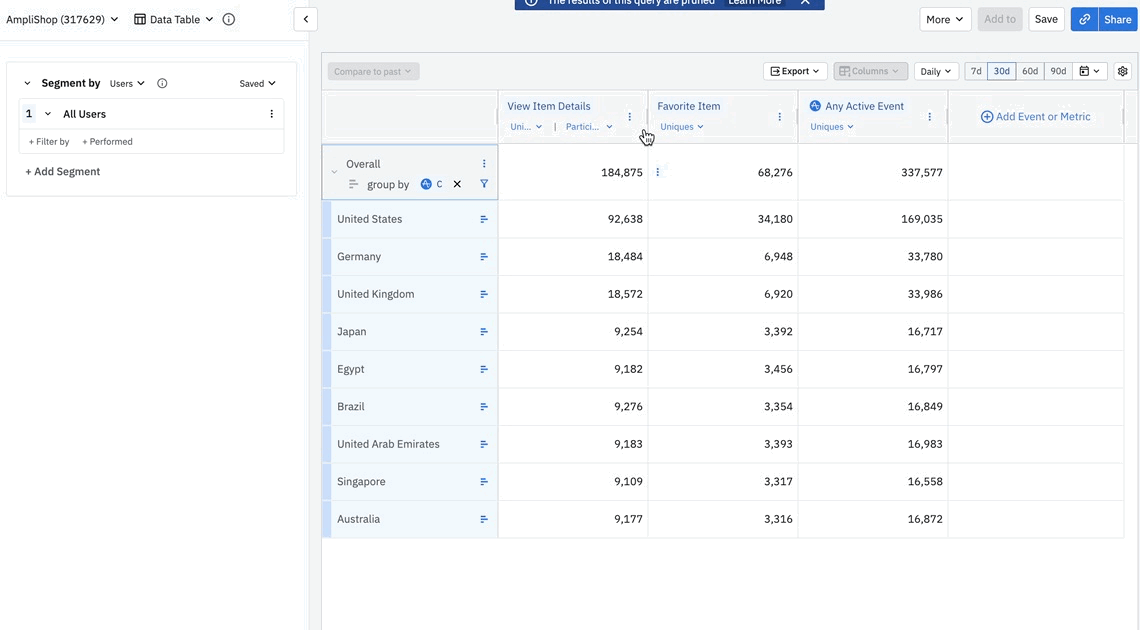Click the United States row breakdown icon
1140x630 pixels.
pos(484,219)
